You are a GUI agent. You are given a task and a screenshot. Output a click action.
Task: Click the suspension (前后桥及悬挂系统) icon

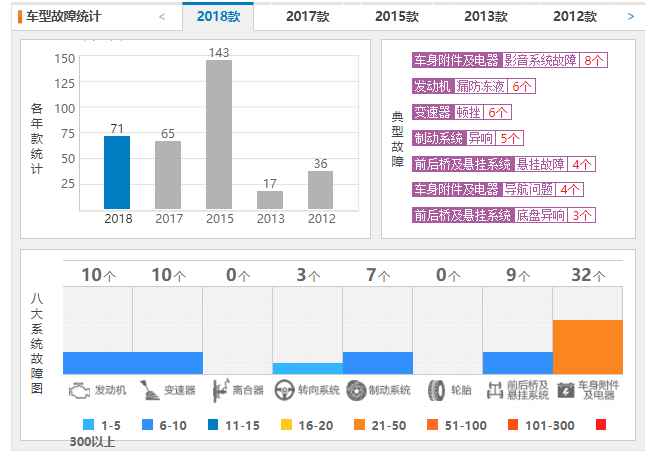point(495,390)
